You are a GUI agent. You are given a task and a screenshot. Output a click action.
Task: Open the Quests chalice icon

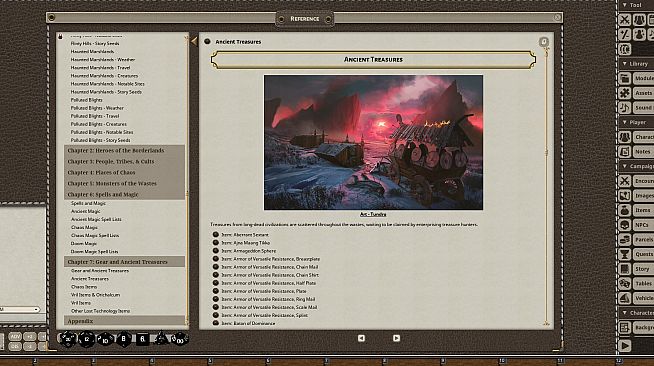point(625,254)
